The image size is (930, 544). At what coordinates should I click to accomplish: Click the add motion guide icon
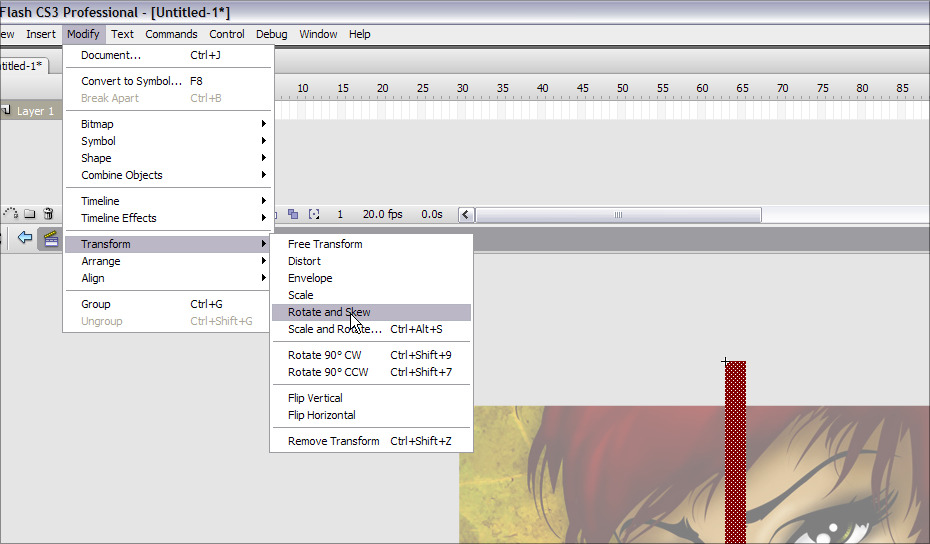point(11,214)
